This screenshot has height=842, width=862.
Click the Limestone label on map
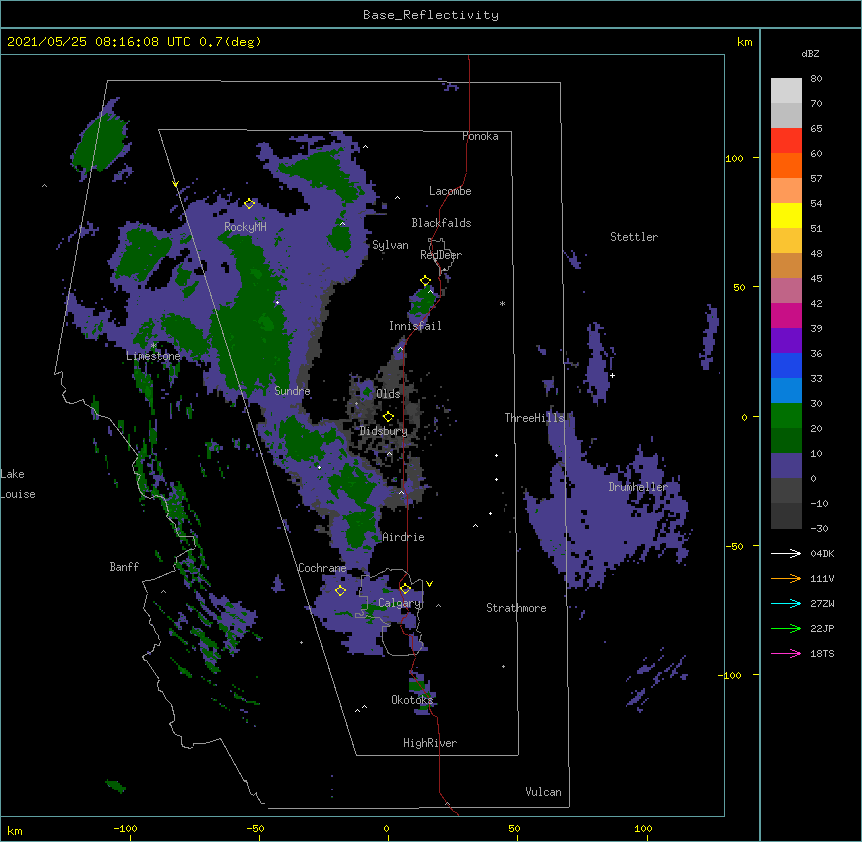[x=153, y=356]
